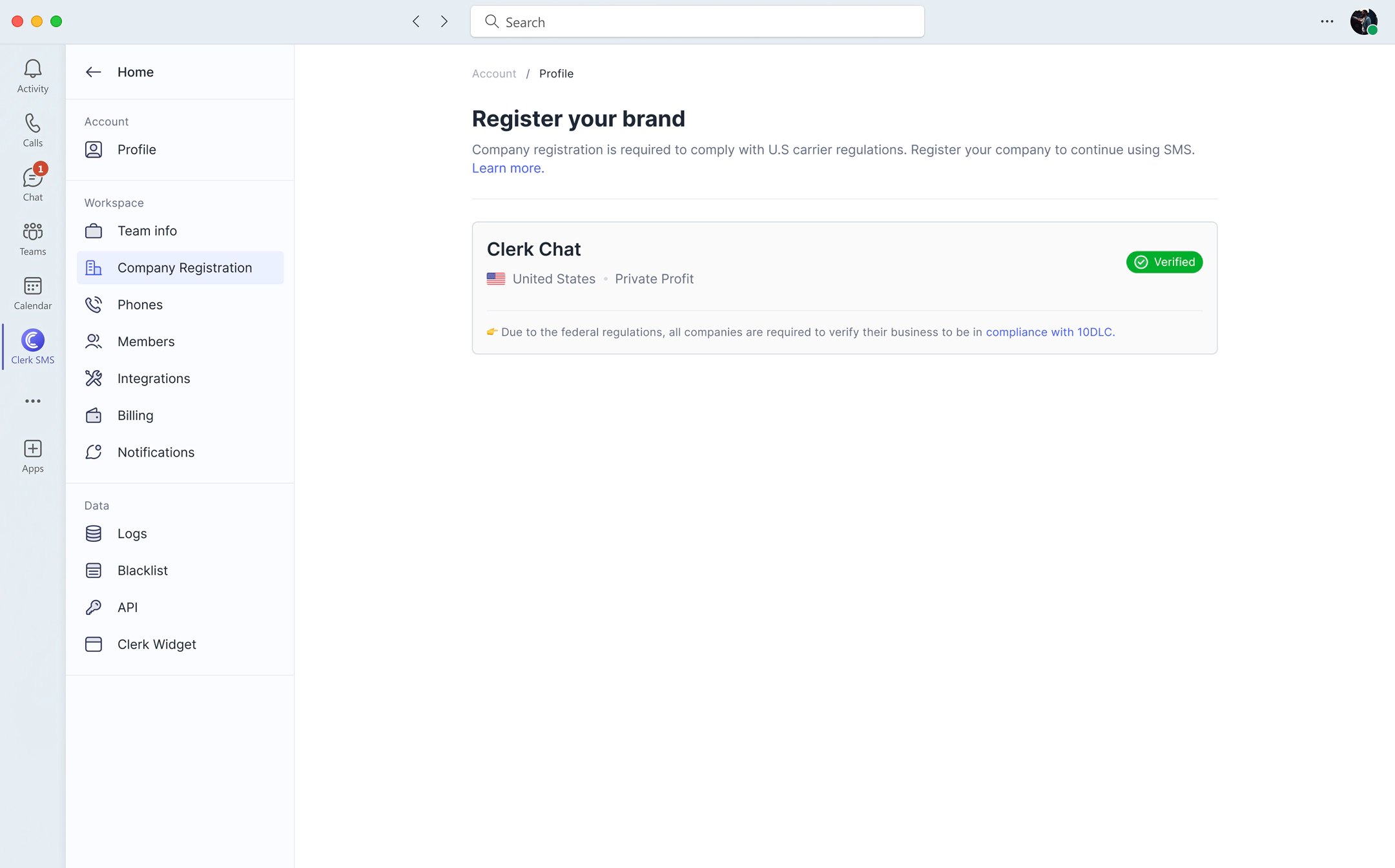Open the Calendar app icon
The width and height of the screenshot is (1395, 868).
tap(32, 293)
